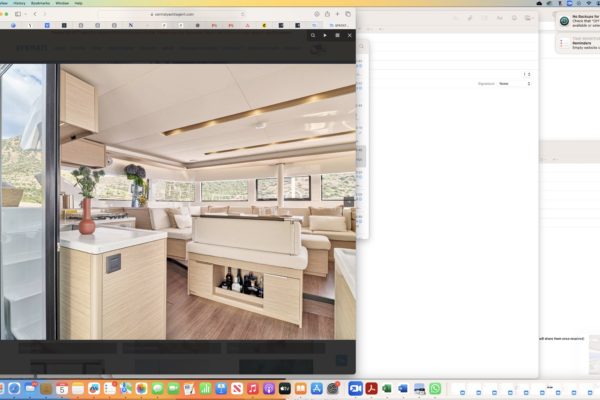Open FaceTime from the Dock
Viewport: 600px width, 400px height.
[173, 389]
